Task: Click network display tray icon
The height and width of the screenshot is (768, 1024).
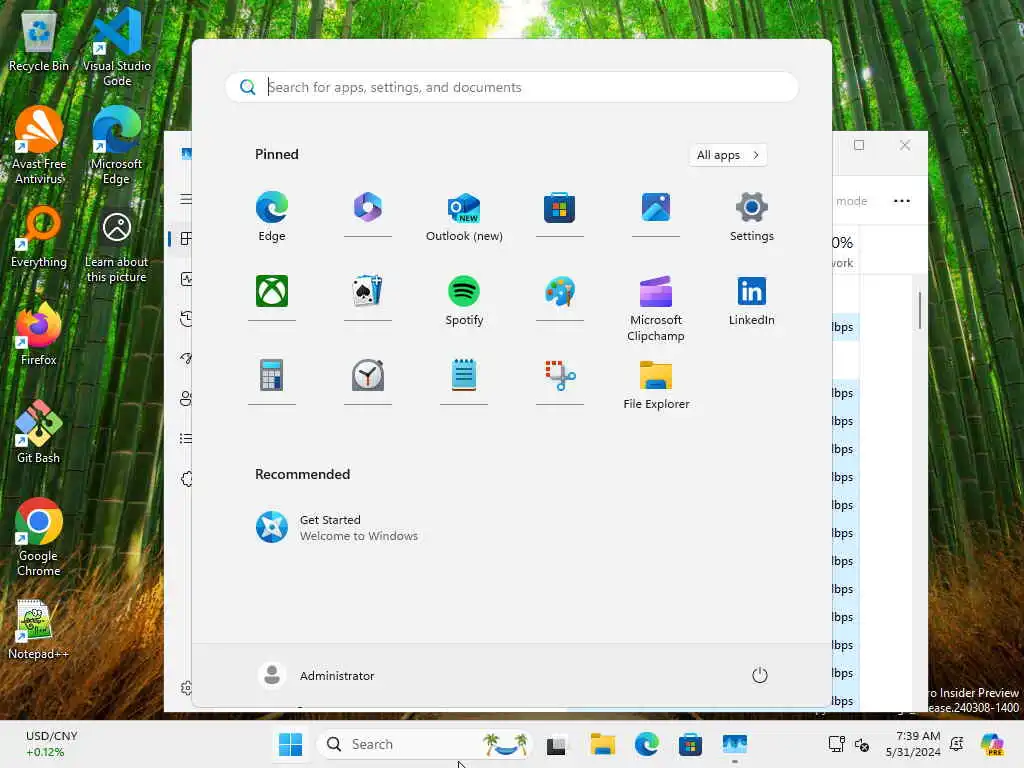Action: point(837,744)
